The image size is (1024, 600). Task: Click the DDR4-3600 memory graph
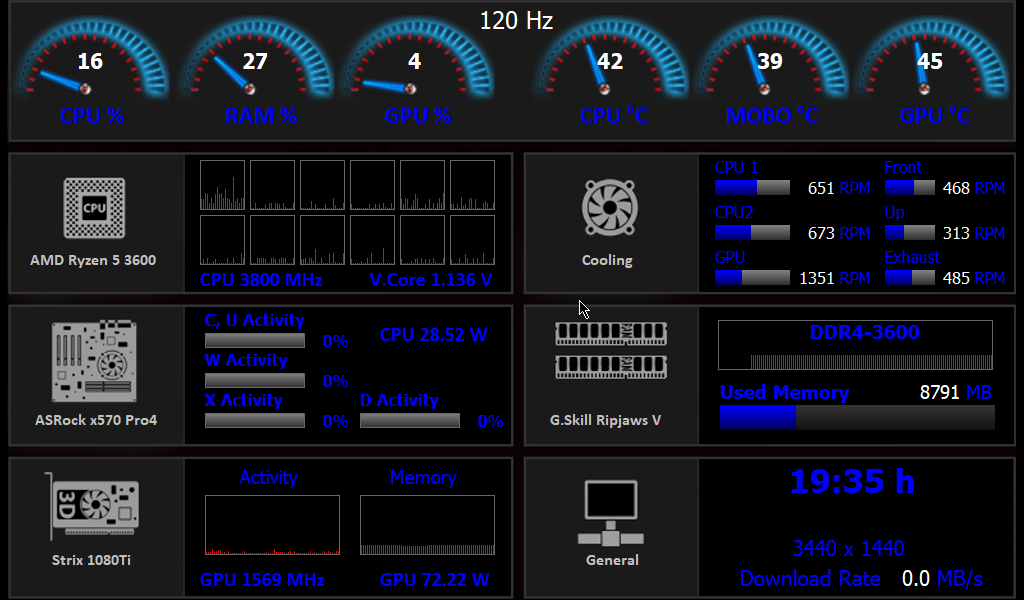[855, 346]
